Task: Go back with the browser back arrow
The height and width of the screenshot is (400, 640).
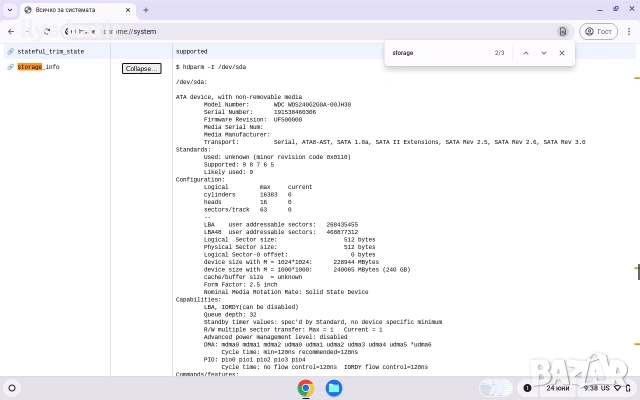Action: coord(11,31)
